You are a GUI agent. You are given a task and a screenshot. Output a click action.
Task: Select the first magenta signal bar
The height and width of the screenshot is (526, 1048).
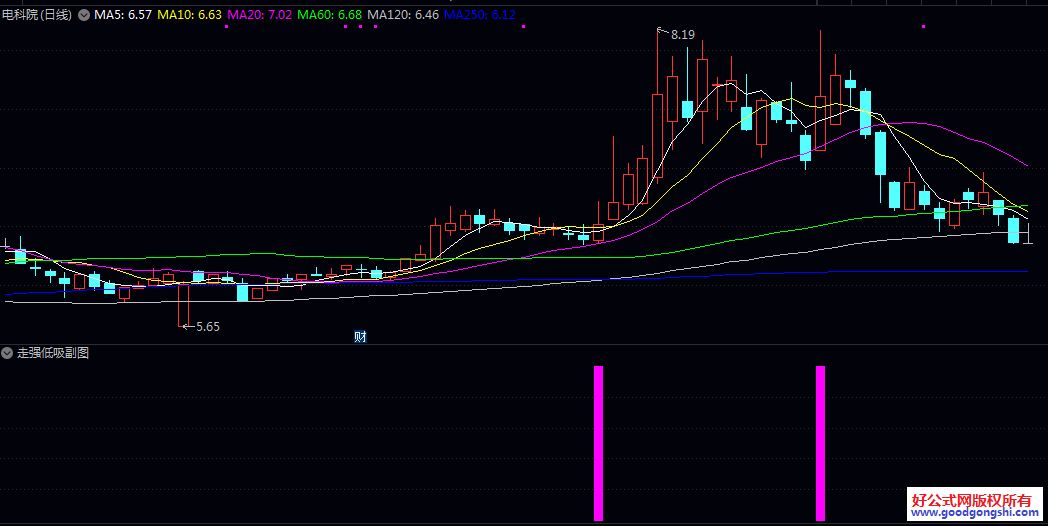tap(598, 443)
